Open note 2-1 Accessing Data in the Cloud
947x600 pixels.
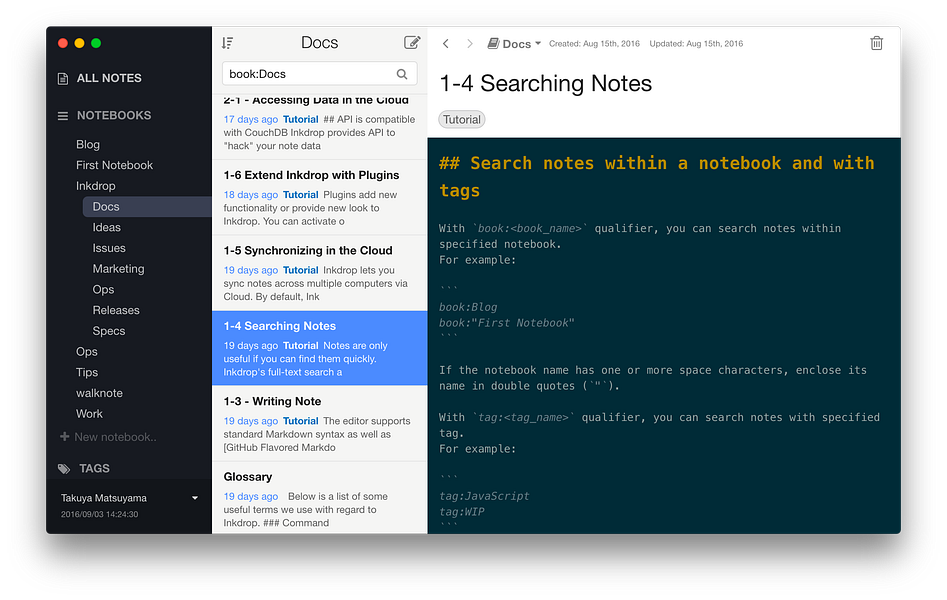click(x=319, y=126)
